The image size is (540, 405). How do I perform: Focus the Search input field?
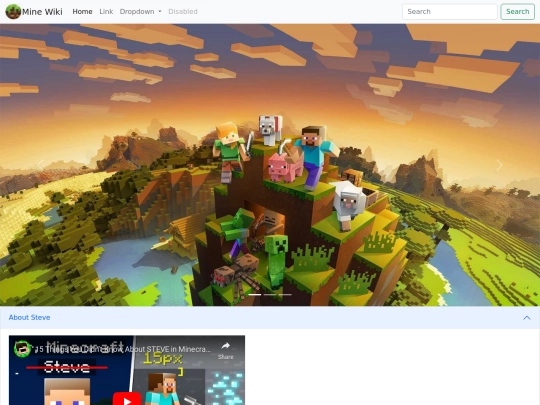pos(449,12)
